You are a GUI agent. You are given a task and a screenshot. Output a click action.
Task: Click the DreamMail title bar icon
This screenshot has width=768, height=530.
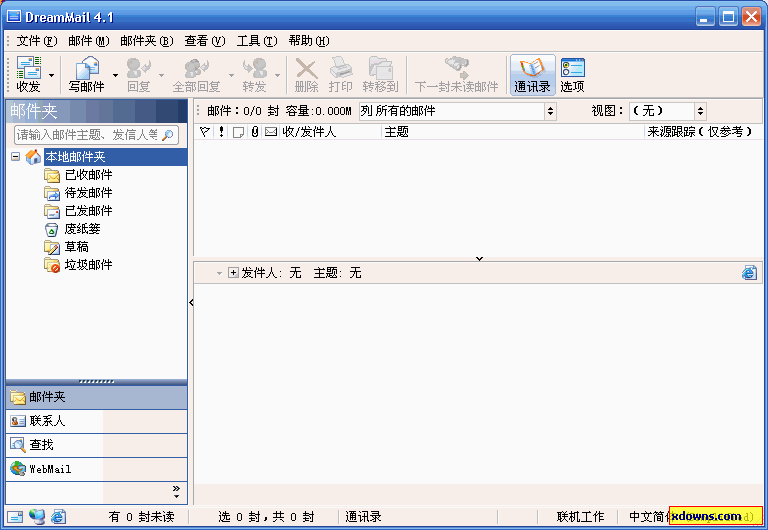[x=14, y=16]
